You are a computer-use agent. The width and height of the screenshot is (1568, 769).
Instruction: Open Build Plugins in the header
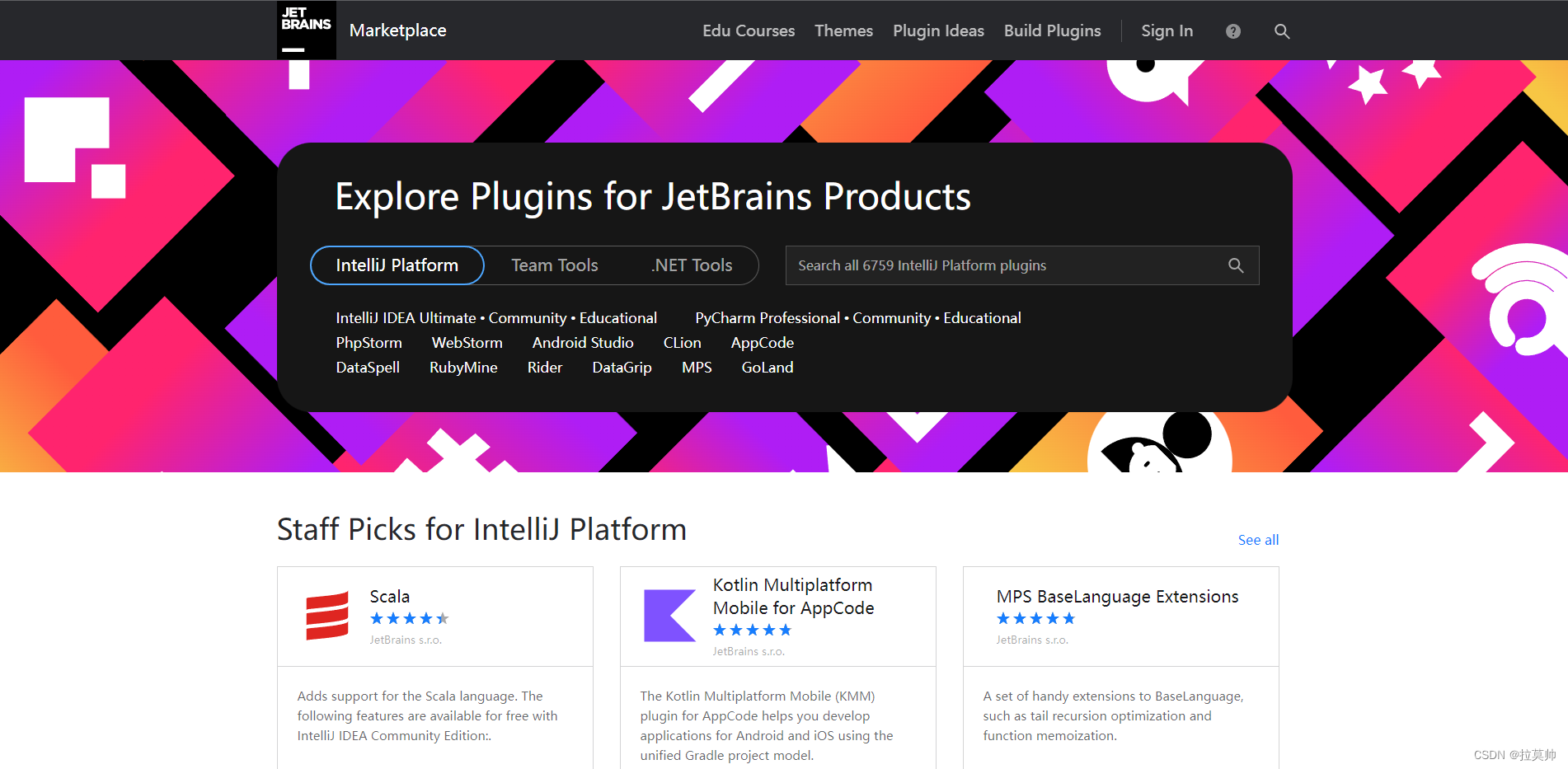(x=1052, y=30)
